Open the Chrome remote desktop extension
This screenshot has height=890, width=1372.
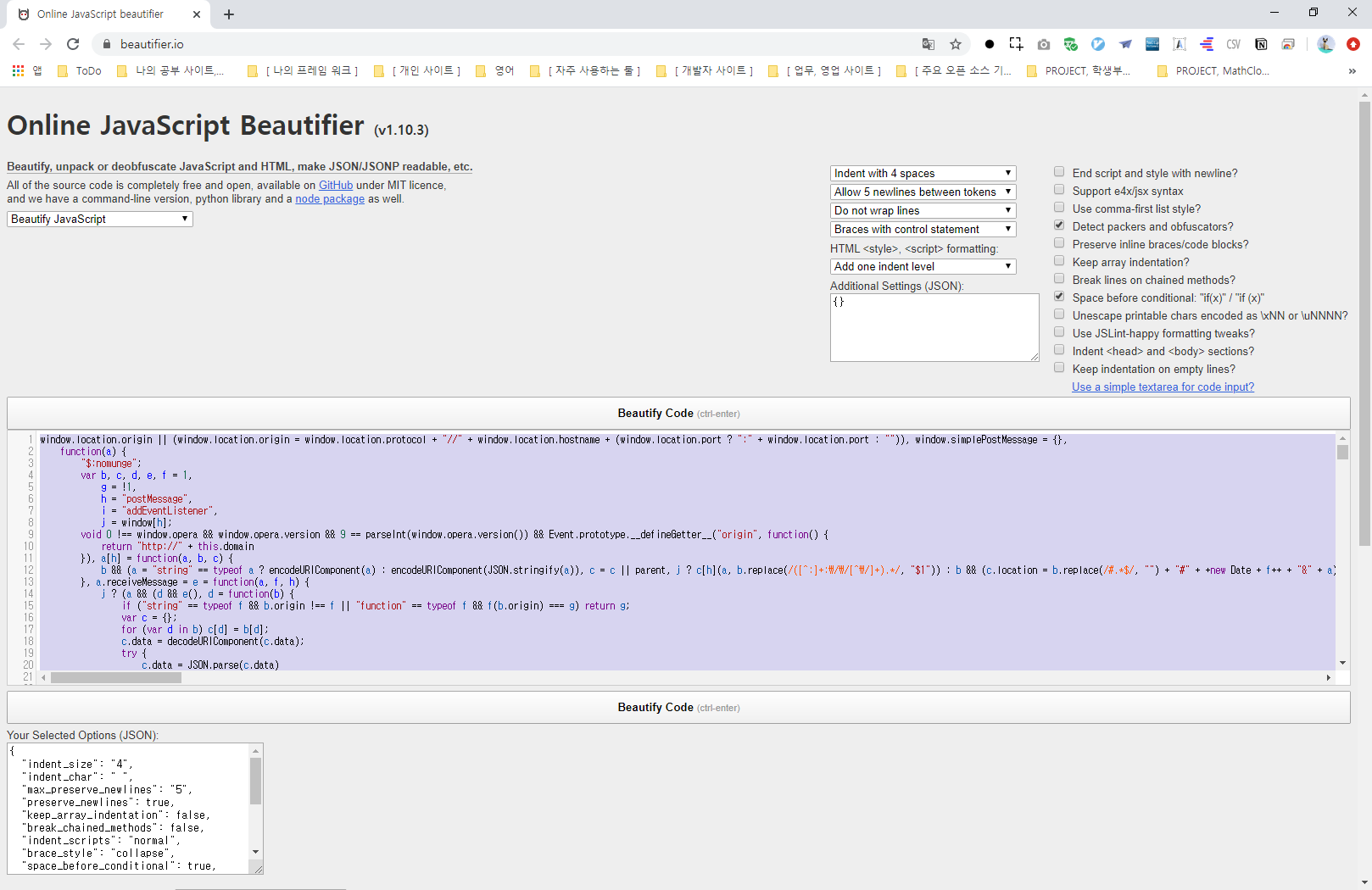tap(1288, 44)
